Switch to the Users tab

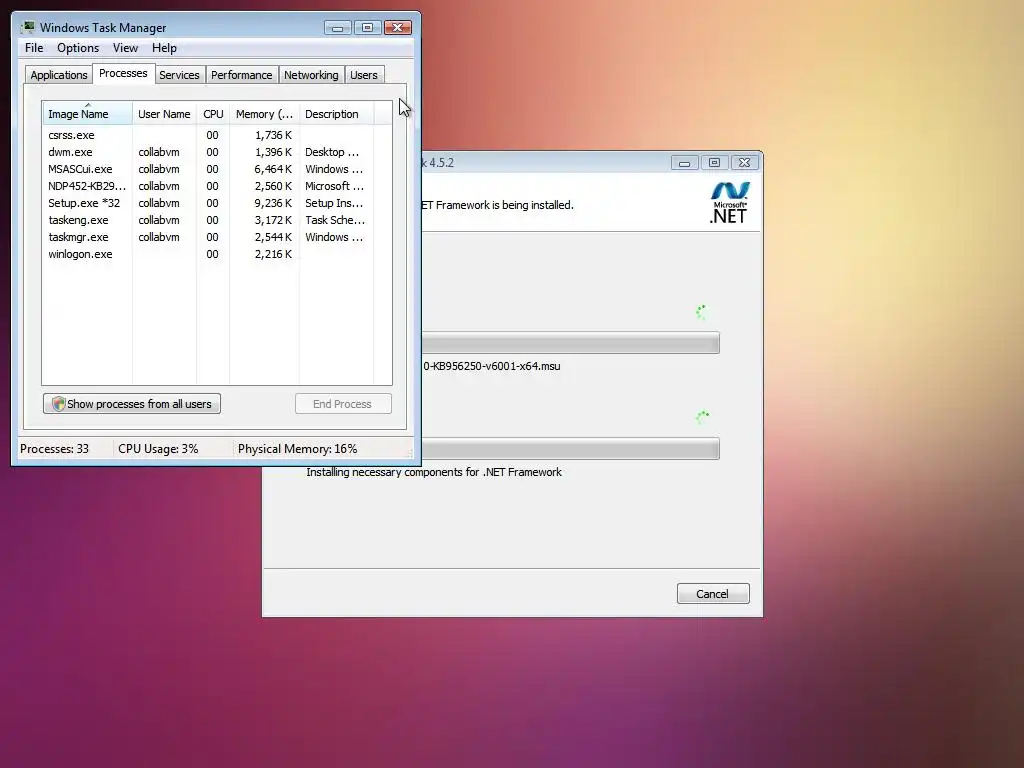pyautogui.click(x=364, y=75)
